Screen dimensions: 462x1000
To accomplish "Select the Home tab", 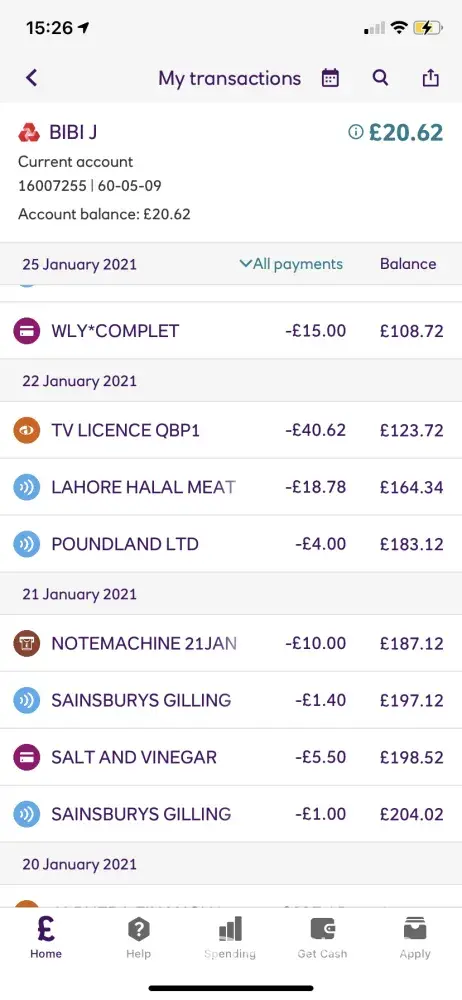I will point(46,939).
